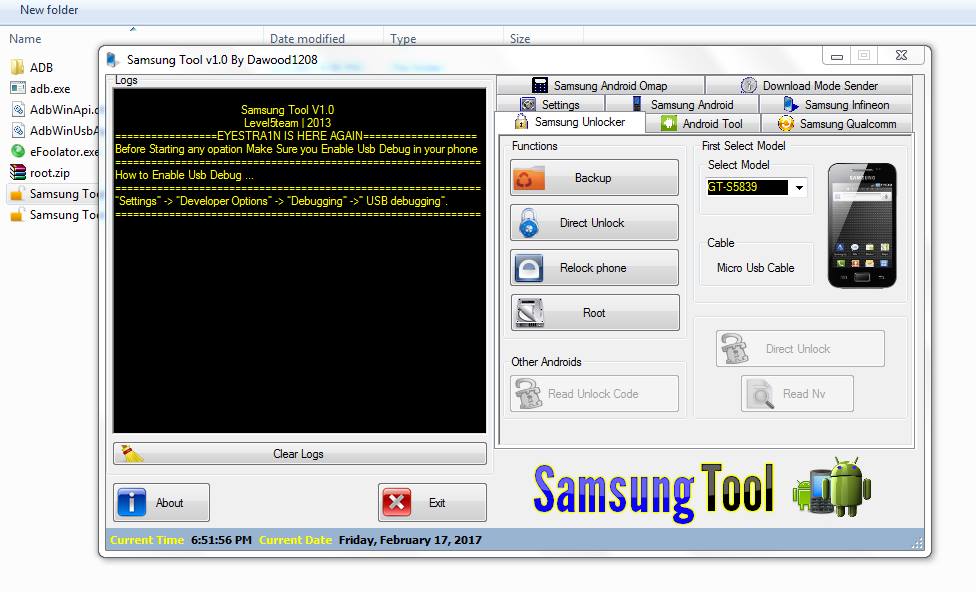Select the ADB folder in Explorer
This screenshot has width=976, height=592.
click(41, 68)
